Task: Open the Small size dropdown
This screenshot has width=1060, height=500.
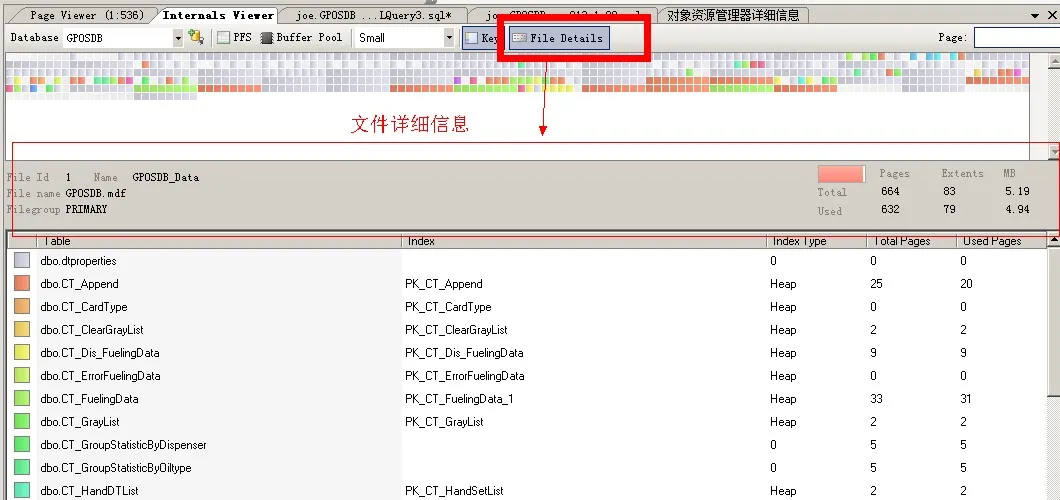Action: [449, 39]
